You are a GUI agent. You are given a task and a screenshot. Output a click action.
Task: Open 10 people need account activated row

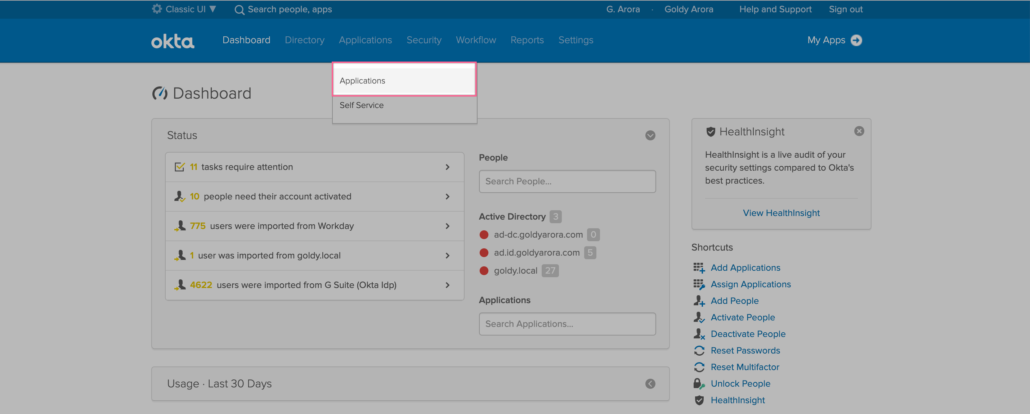click(x=315, y=196)
